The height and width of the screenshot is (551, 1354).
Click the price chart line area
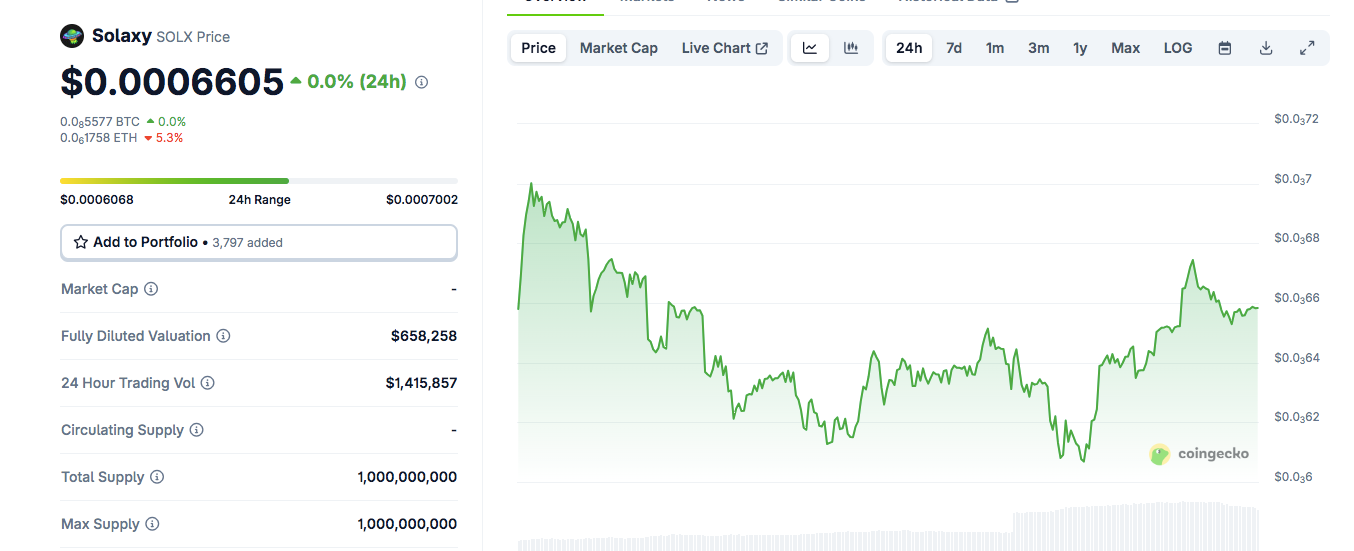click(x=888, y=330)
